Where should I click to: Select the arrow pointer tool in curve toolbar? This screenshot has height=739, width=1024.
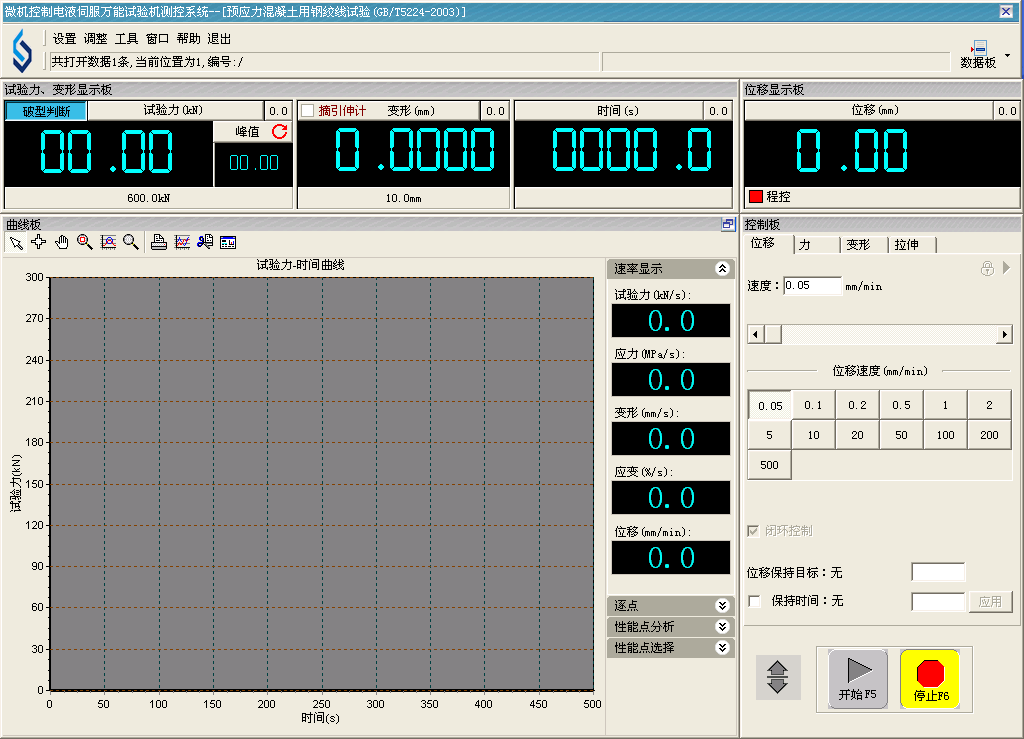click(16, 242)
